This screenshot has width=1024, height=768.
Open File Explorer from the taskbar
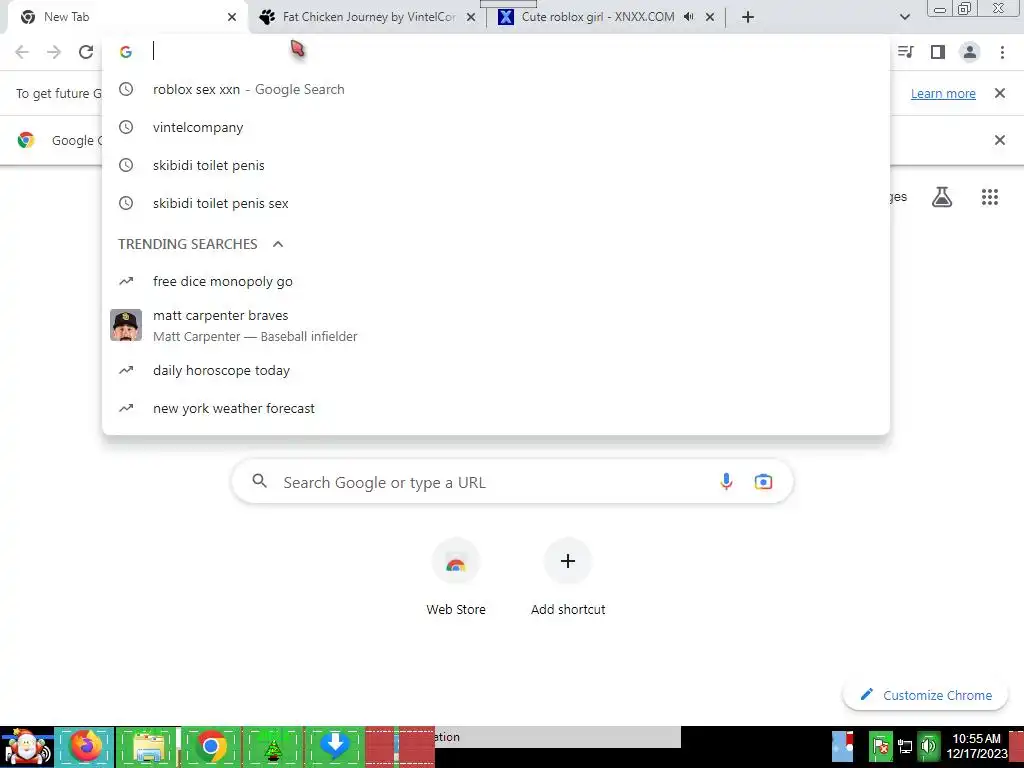coord(147,746)
